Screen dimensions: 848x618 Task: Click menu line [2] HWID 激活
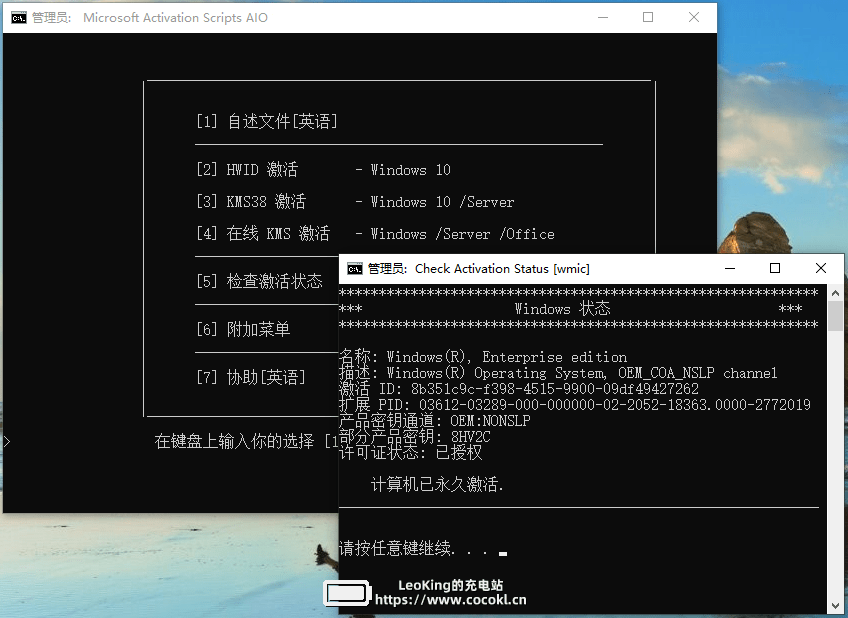pyautogui.click(x=323, y=170)
